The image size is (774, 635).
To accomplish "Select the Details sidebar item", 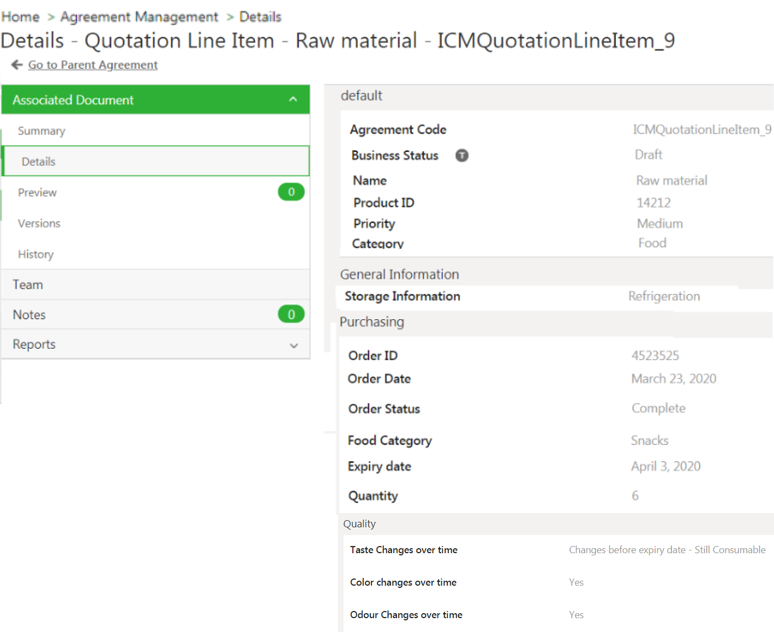I will pyautogui.click(x=39, y=161).
